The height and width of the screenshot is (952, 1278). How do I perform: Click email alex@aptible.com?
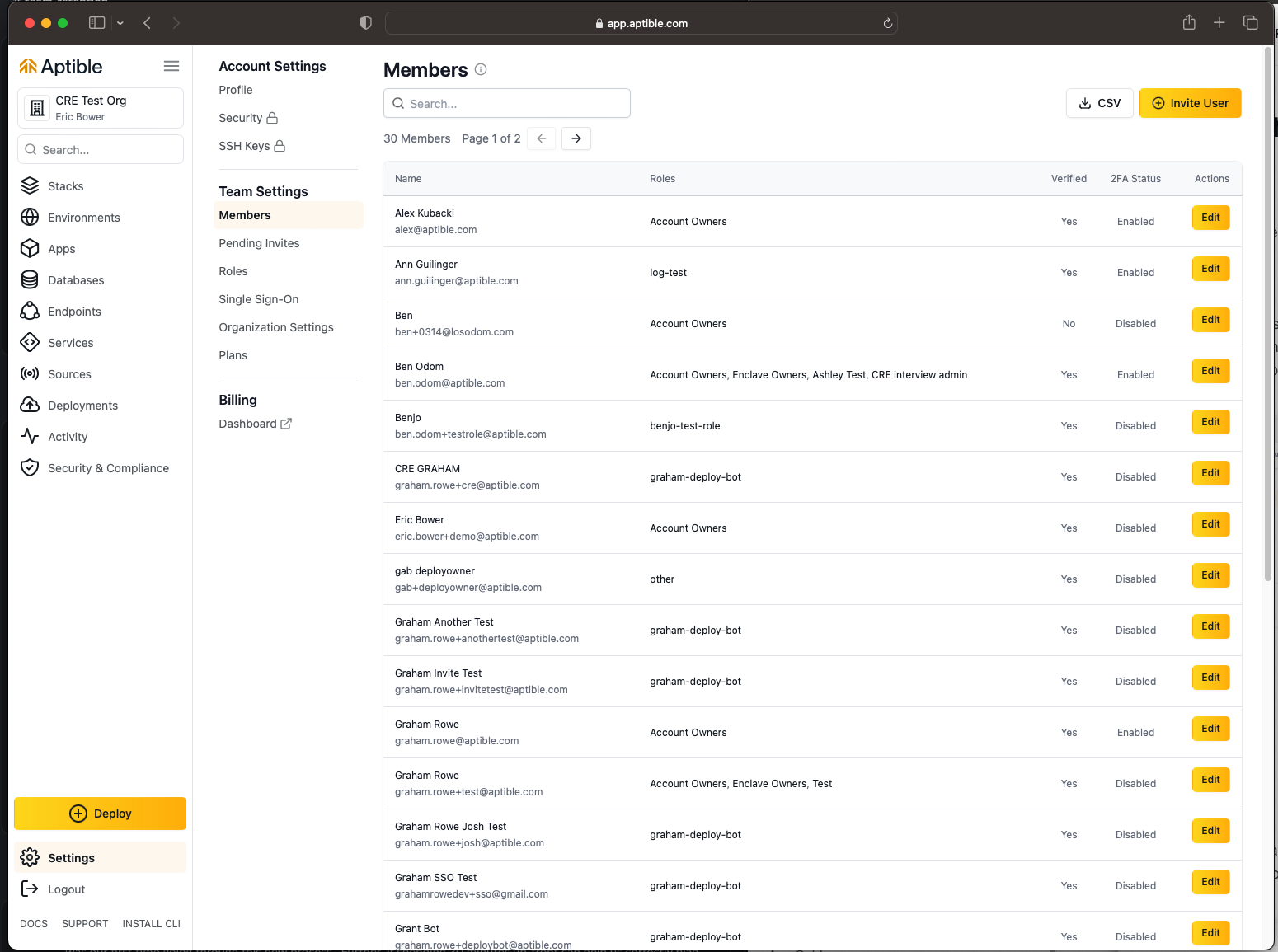click(x=435, y=230)
